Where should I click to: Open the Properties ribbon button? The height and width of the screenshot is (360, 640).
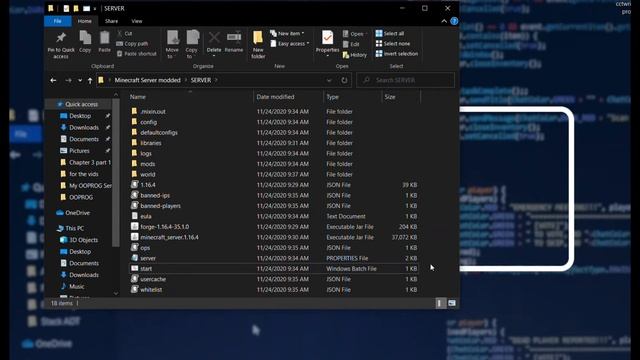click(327, 43)
